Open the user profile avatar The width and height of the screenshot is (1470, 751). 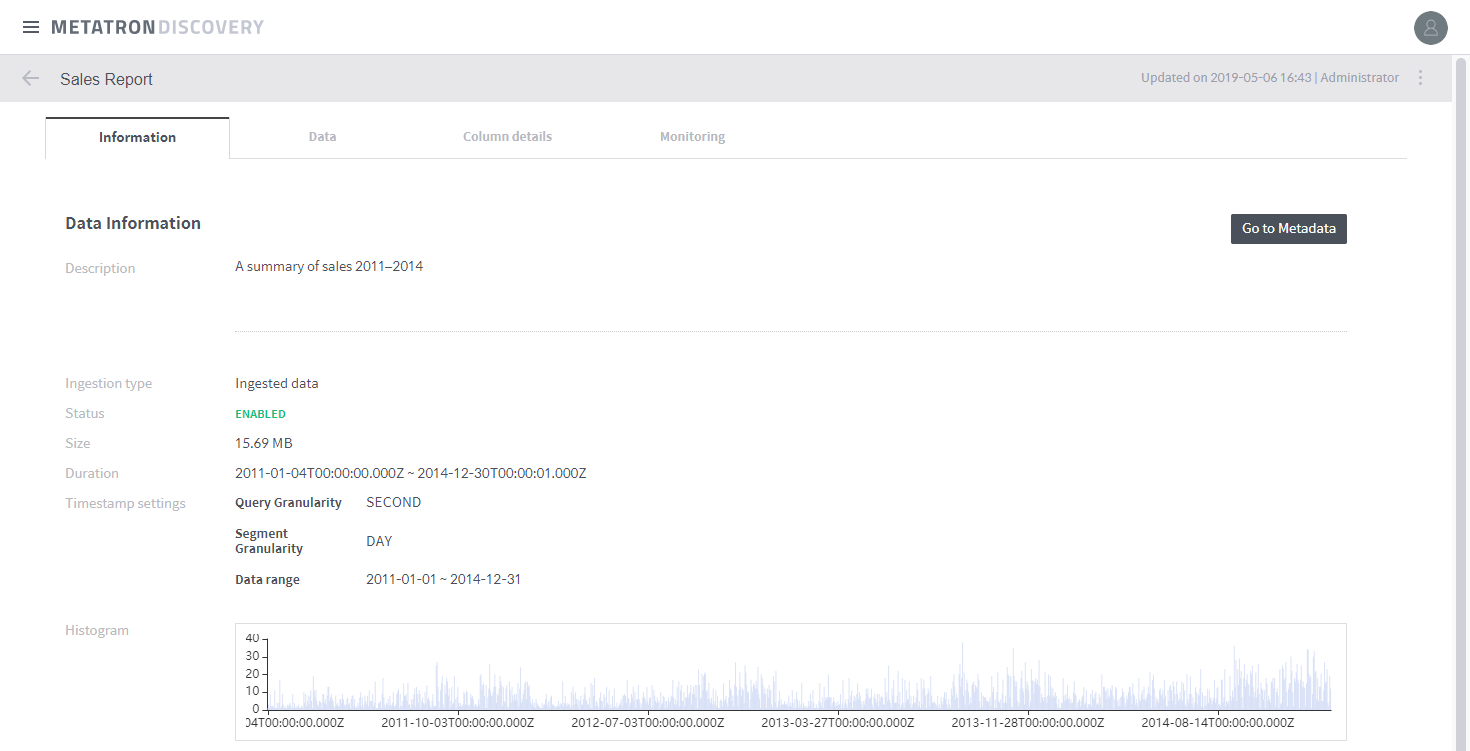coord(1431,27)
